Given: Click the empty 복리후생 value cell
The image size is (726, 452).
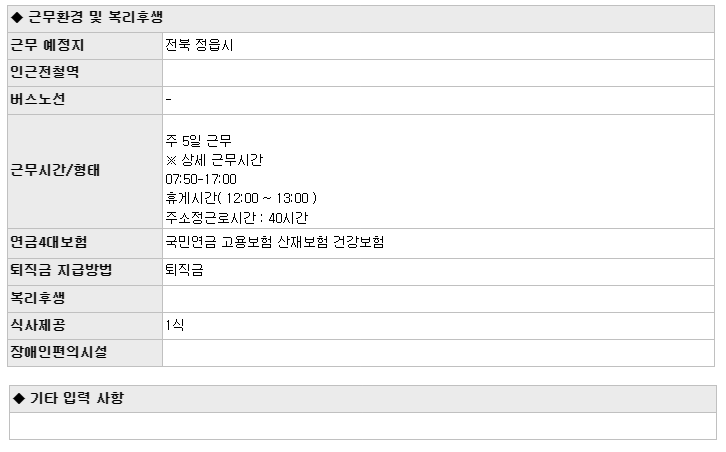Looking at the screenshot, I should tap(438, 299).
